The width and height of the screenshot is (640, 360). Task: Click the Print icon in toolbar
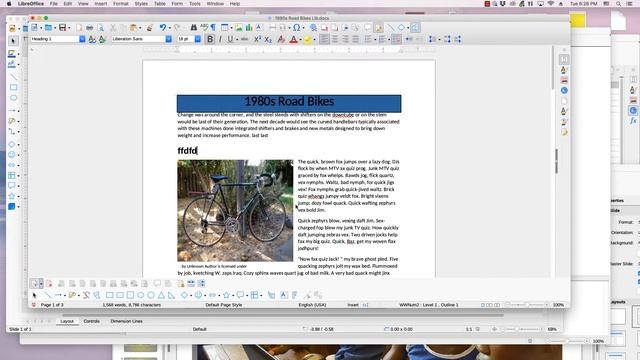(89, 27)
